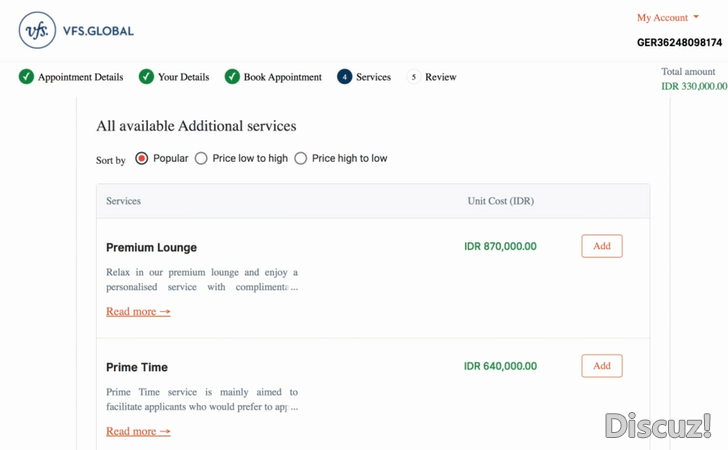728x450 pixels.
Task: Click the Your Details green checkmark icon
Action: click(x=146, y=77)
